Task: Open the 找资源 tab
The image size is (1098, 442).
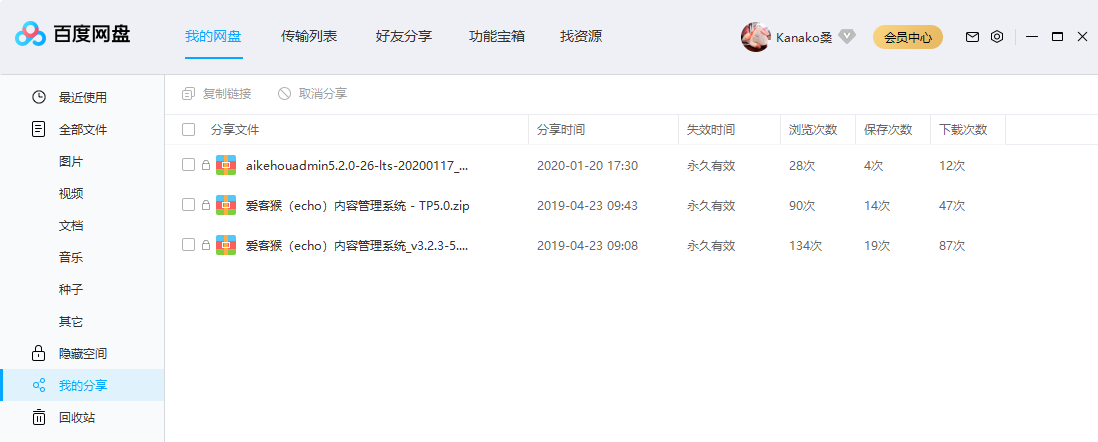Action: [581, 36]
